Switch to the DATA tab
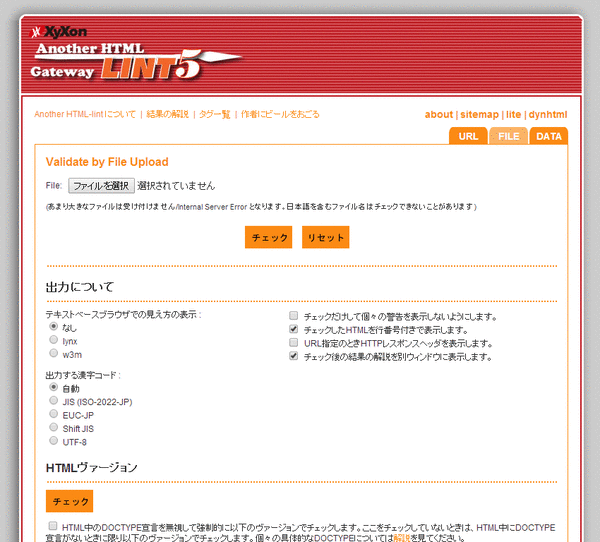Image resolution: width=600 pixels, height=542 pixels. [549, 136]
